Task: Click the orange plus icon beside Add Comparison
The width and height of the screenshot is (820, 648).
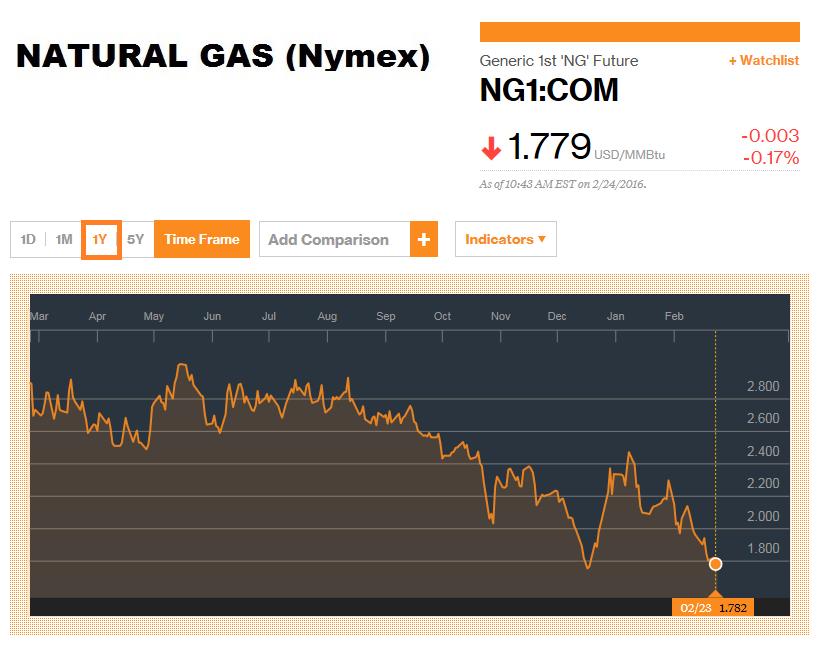Action: pos(424,239)
